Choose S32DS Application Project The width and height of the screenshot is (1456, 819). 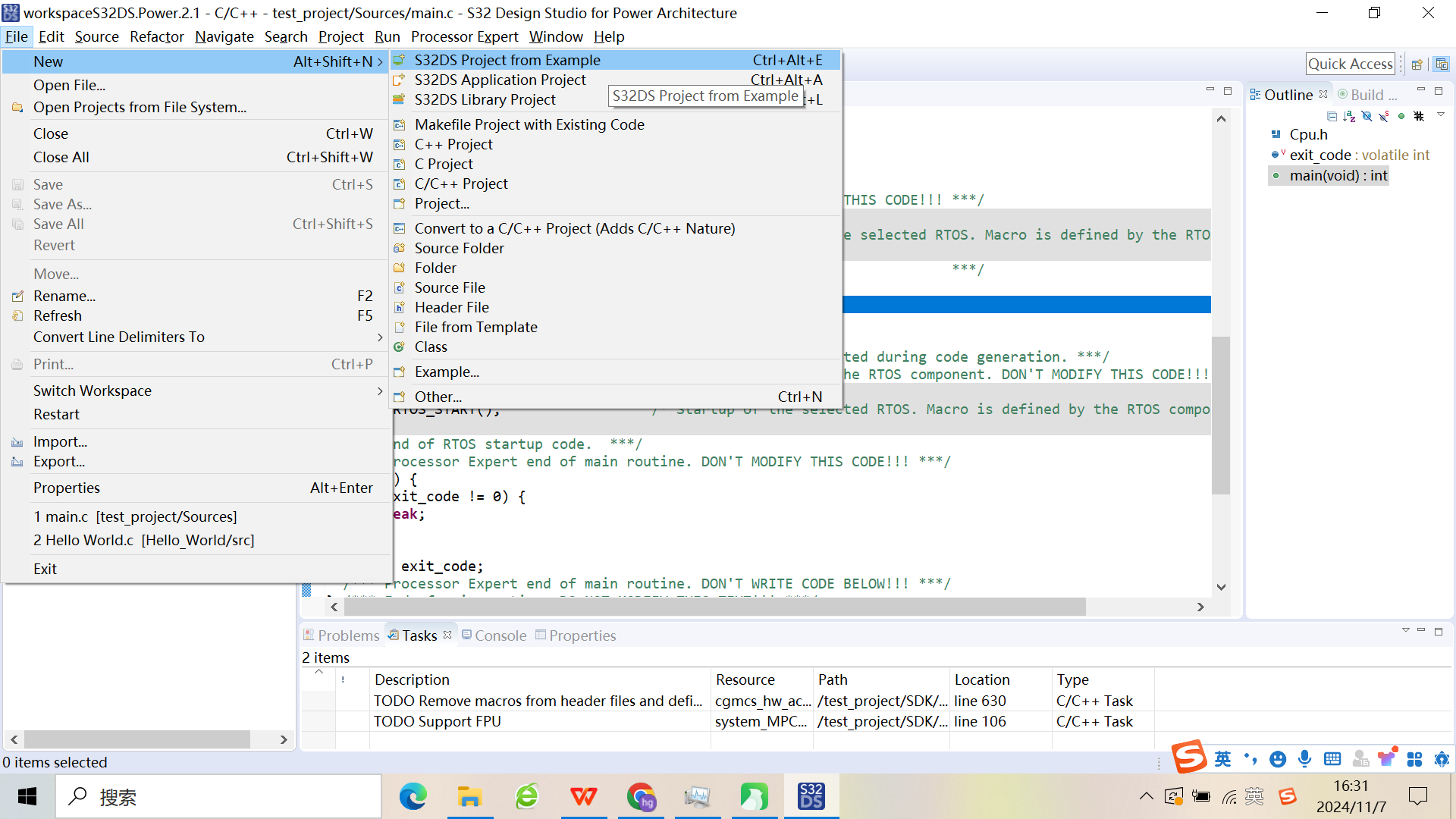(x=500, y=80)
